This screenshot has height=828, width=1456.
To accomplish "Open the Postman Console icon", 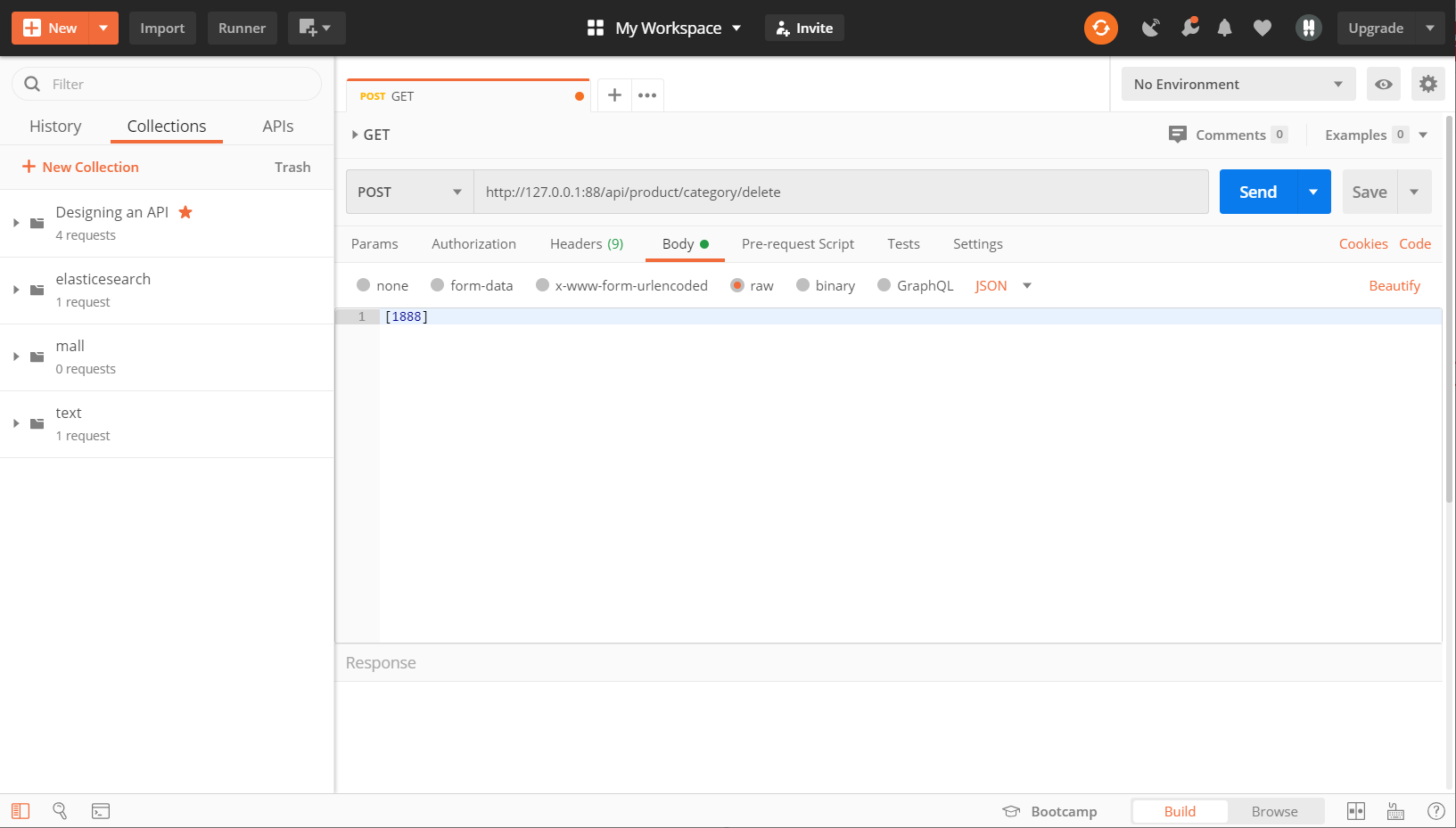I will (x=101, y=811).
